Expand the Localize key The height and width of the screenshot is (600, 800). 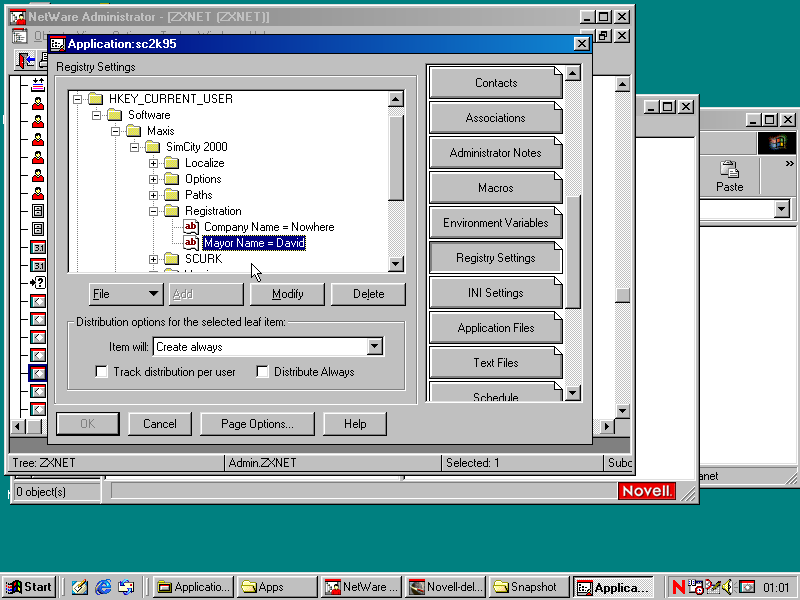153,163
